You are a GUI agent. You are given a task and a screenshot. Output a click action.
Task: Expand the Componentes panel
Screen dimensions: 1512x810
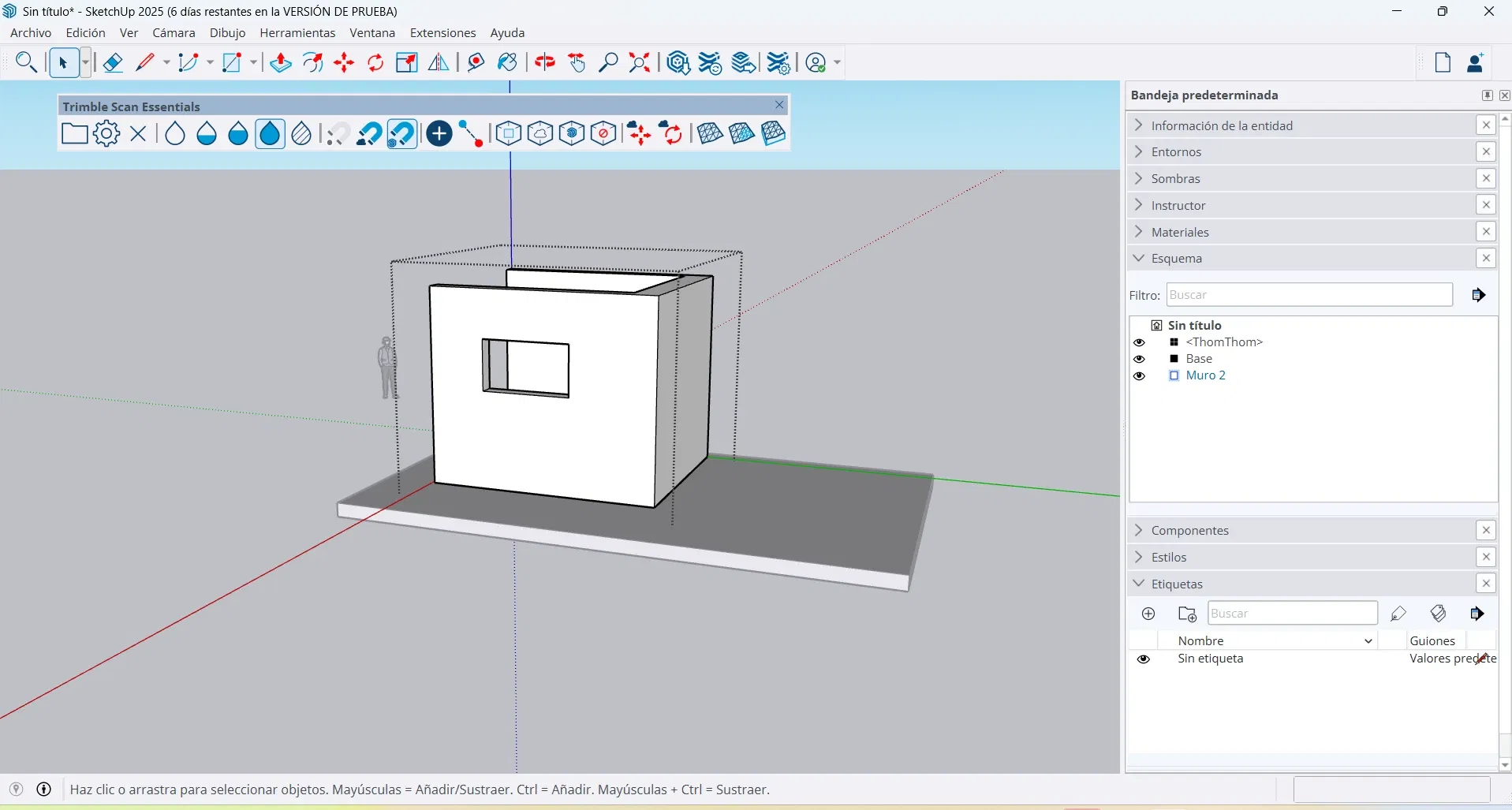pyautogui.click(x=1139, y=530)
